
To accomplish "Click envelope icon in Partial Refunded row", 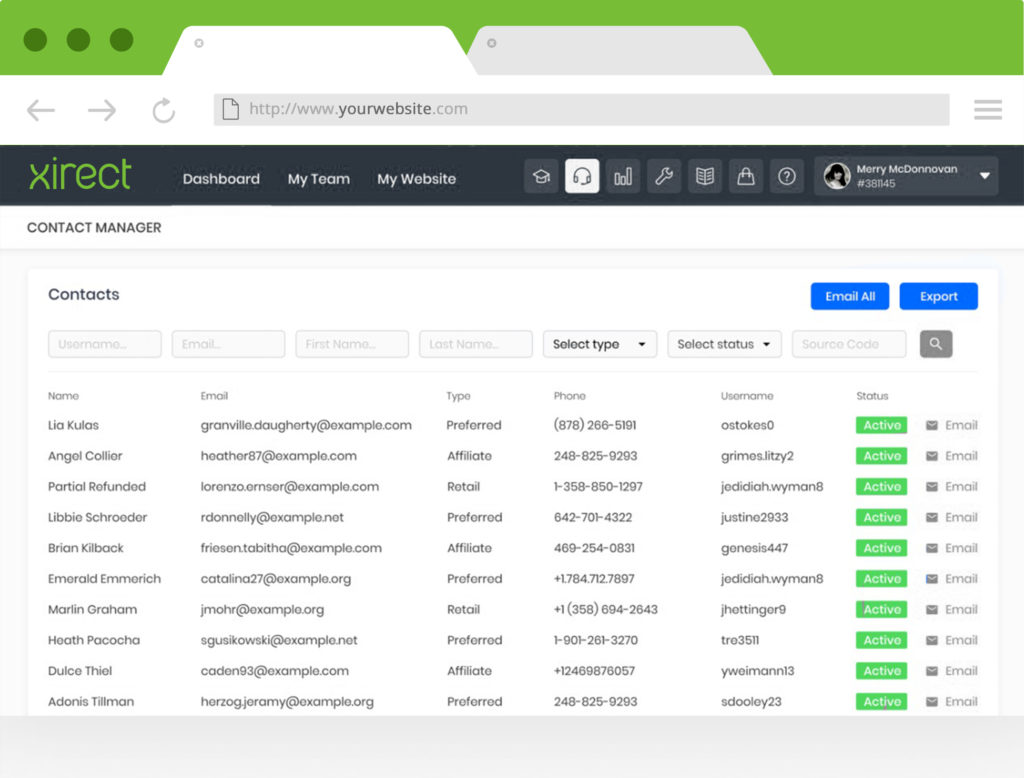I will [x=932, y=487].
